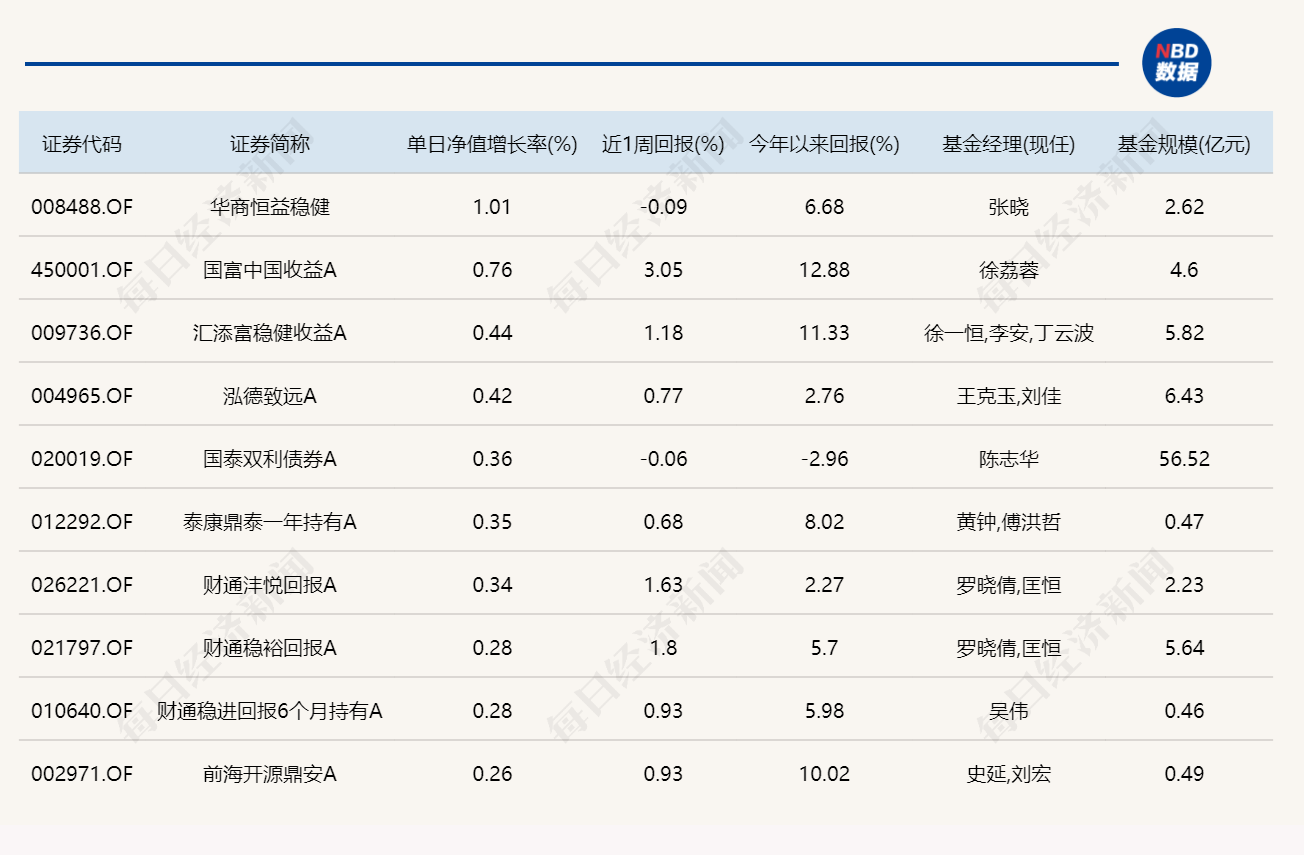This screenshot has width=1304, height=855.
Task: Click fund code 020019.OF
Action: point(82,459)
